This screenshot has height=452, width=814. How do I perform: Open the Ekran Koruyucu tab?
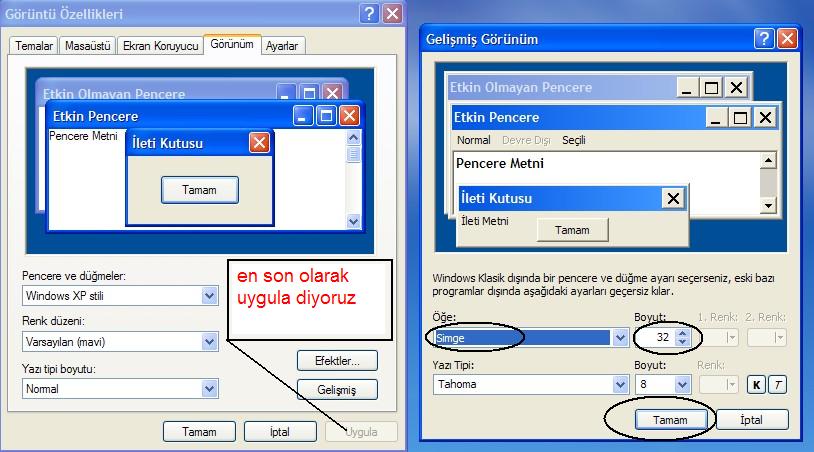pos(160,45)
